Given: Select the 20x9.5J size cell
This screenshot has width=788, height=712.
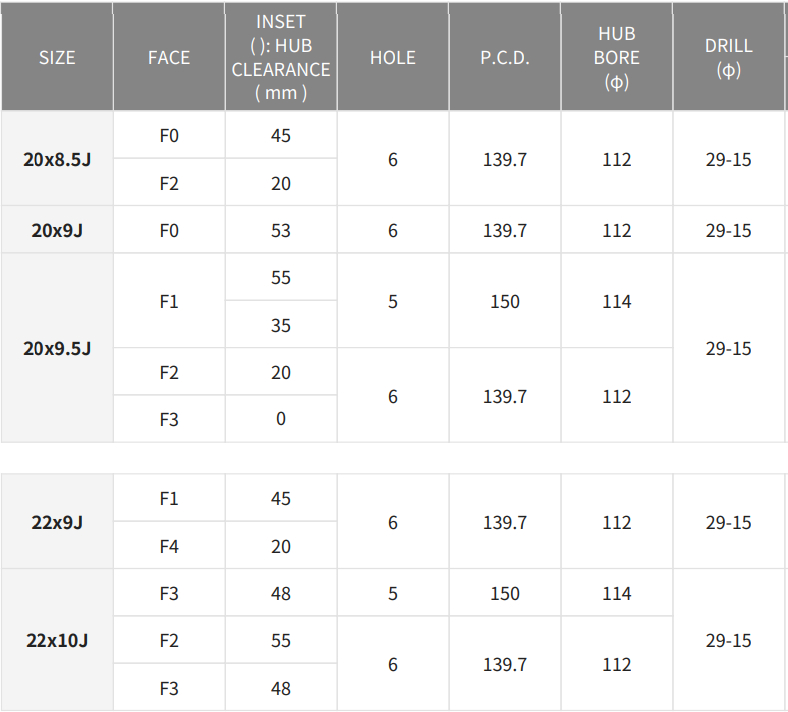Looking at the screenshot, I should click(x=57, y=348).
